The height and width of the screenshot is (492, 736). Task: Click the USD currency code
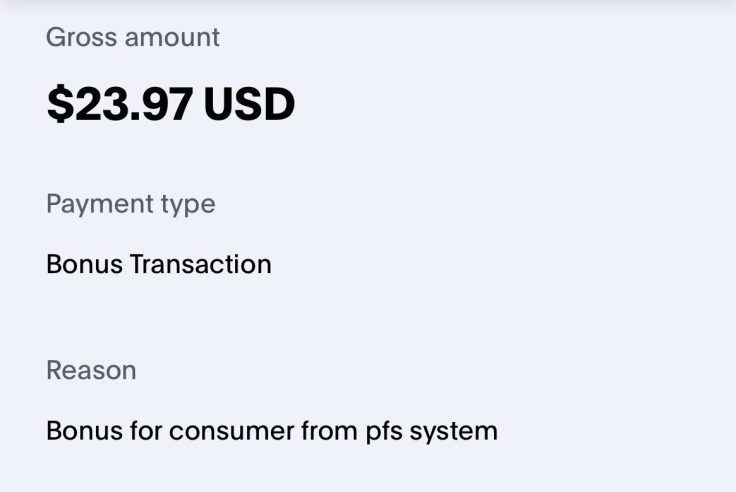click(x=249, y=105)
